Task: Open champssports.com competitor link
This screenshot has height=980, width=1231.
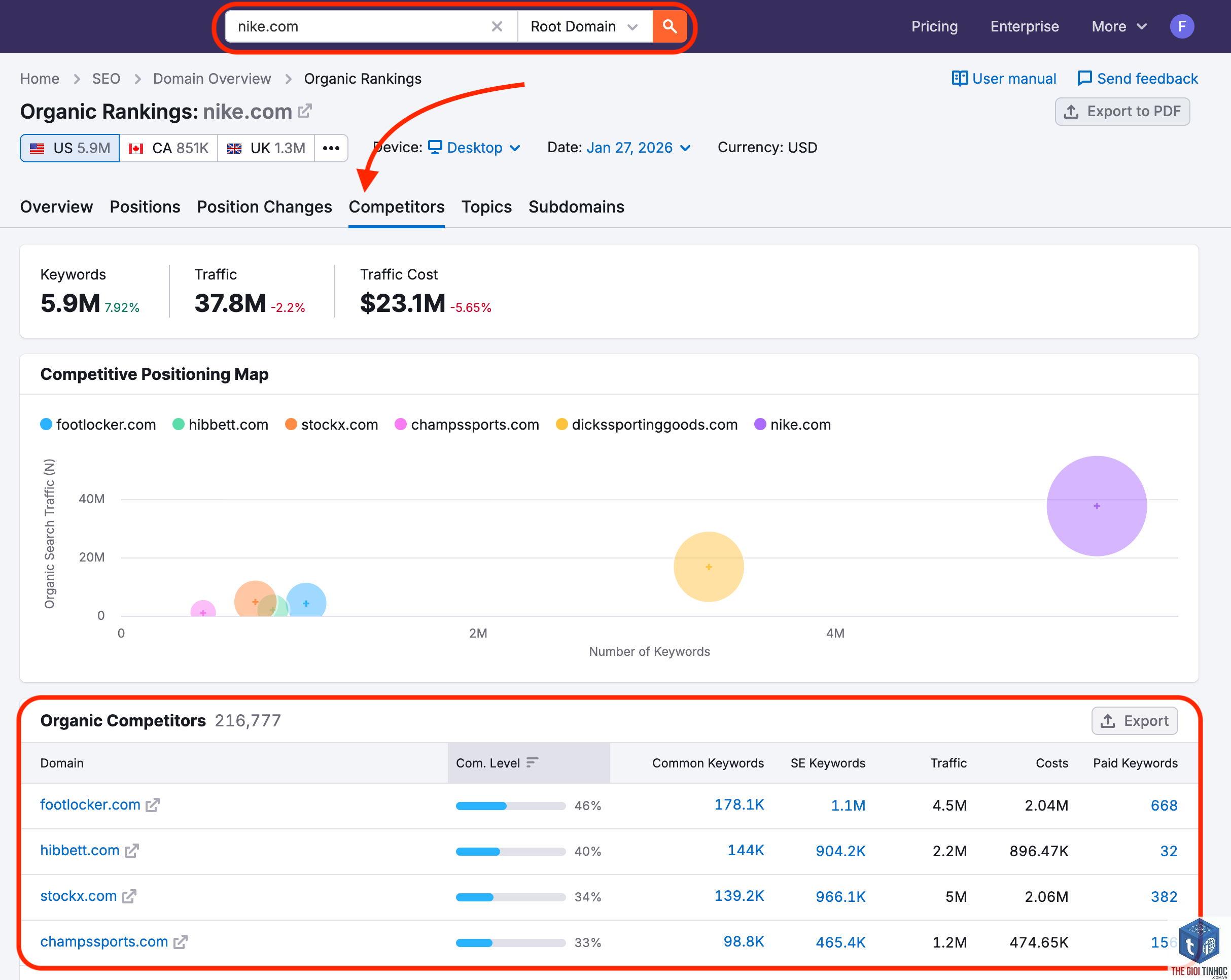Action: tap(104, 942)
